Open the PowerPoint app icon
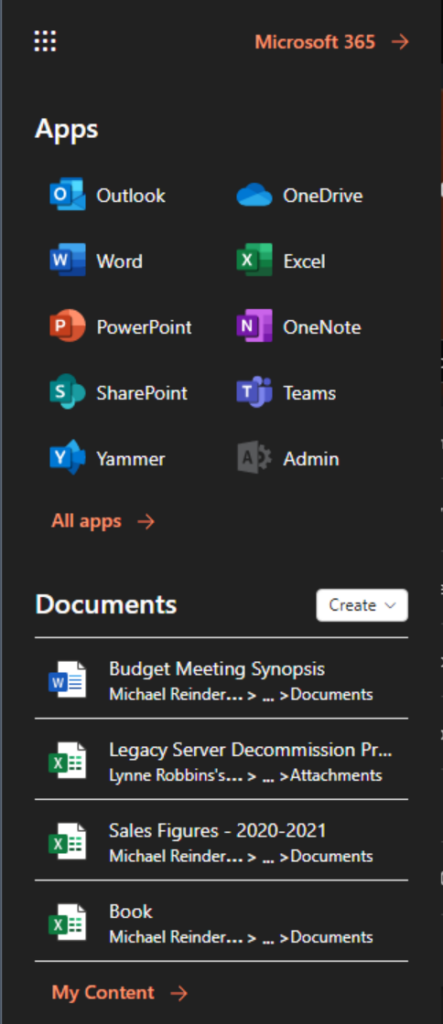This screenshot has height=1024, width=443. click(67, 327)
